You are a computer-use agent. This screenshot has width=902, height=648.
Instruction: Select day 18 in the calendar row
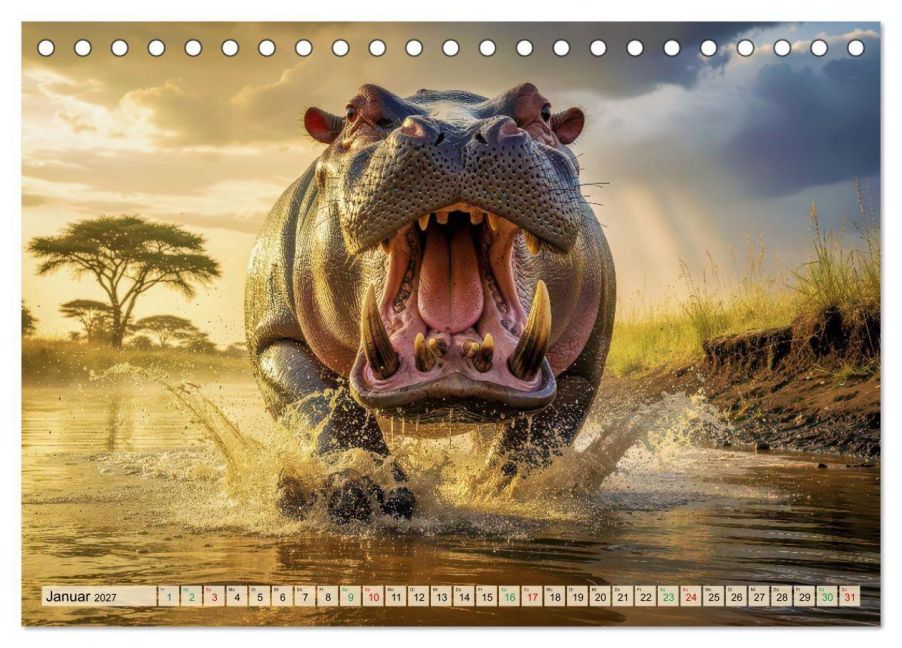pyautogui.click(x=555, y=596)
